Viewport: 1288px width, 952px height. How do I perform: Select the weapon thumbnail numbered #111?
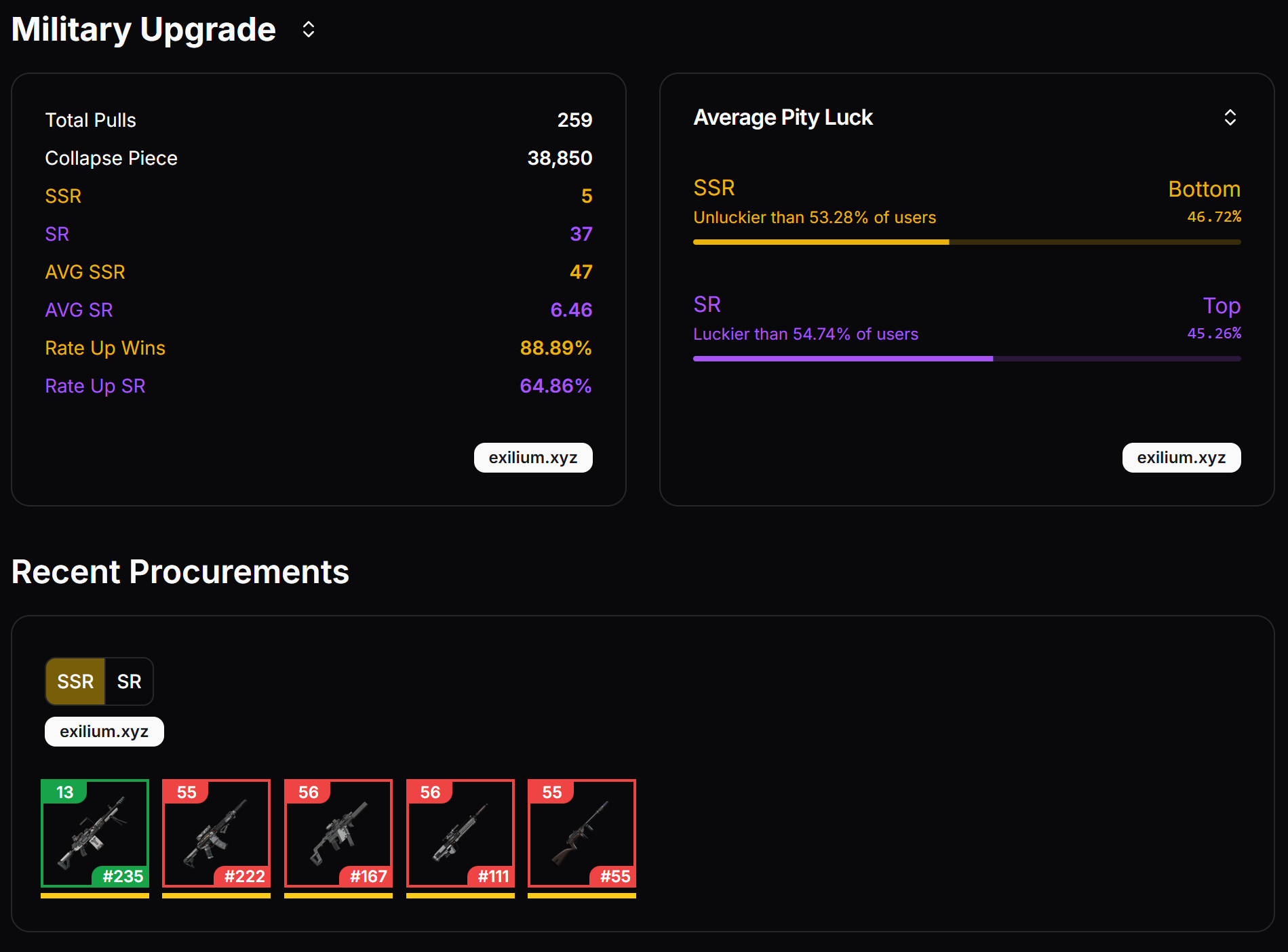(x=461, y=833)
